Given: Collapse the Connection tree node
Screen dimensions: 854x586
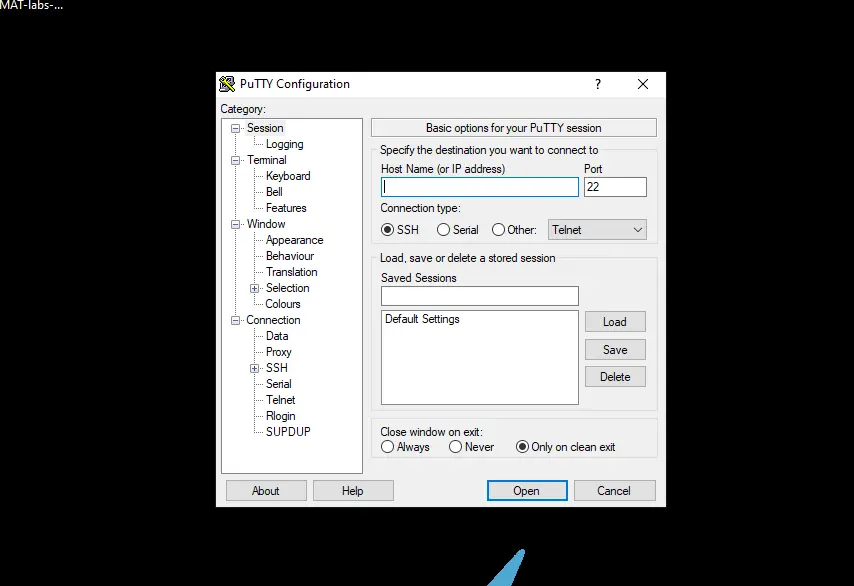Looking at the screenshot, I should 235,320.
